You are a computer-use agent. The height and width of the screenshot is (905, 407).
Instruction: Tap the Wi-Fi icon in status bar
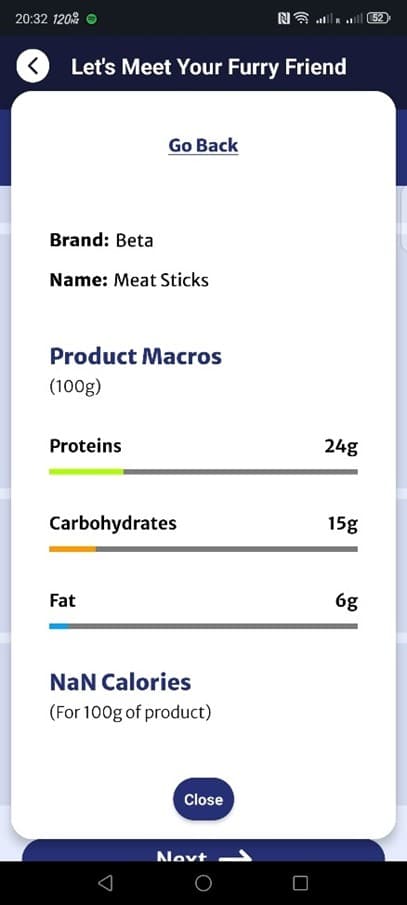pos(301,19)
